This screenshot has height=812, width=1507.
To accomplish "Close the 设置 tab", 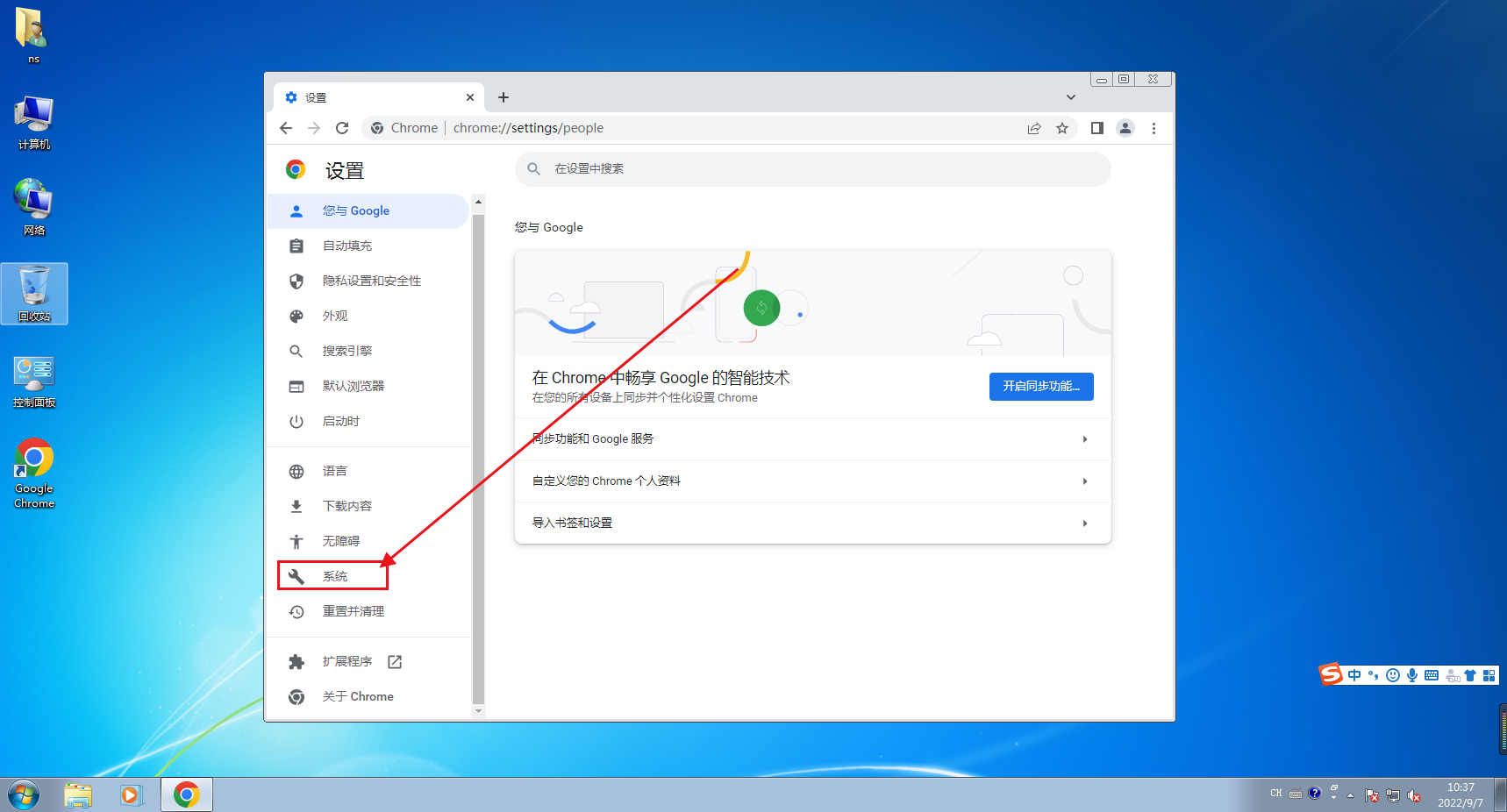I will [x=470, y=97].
